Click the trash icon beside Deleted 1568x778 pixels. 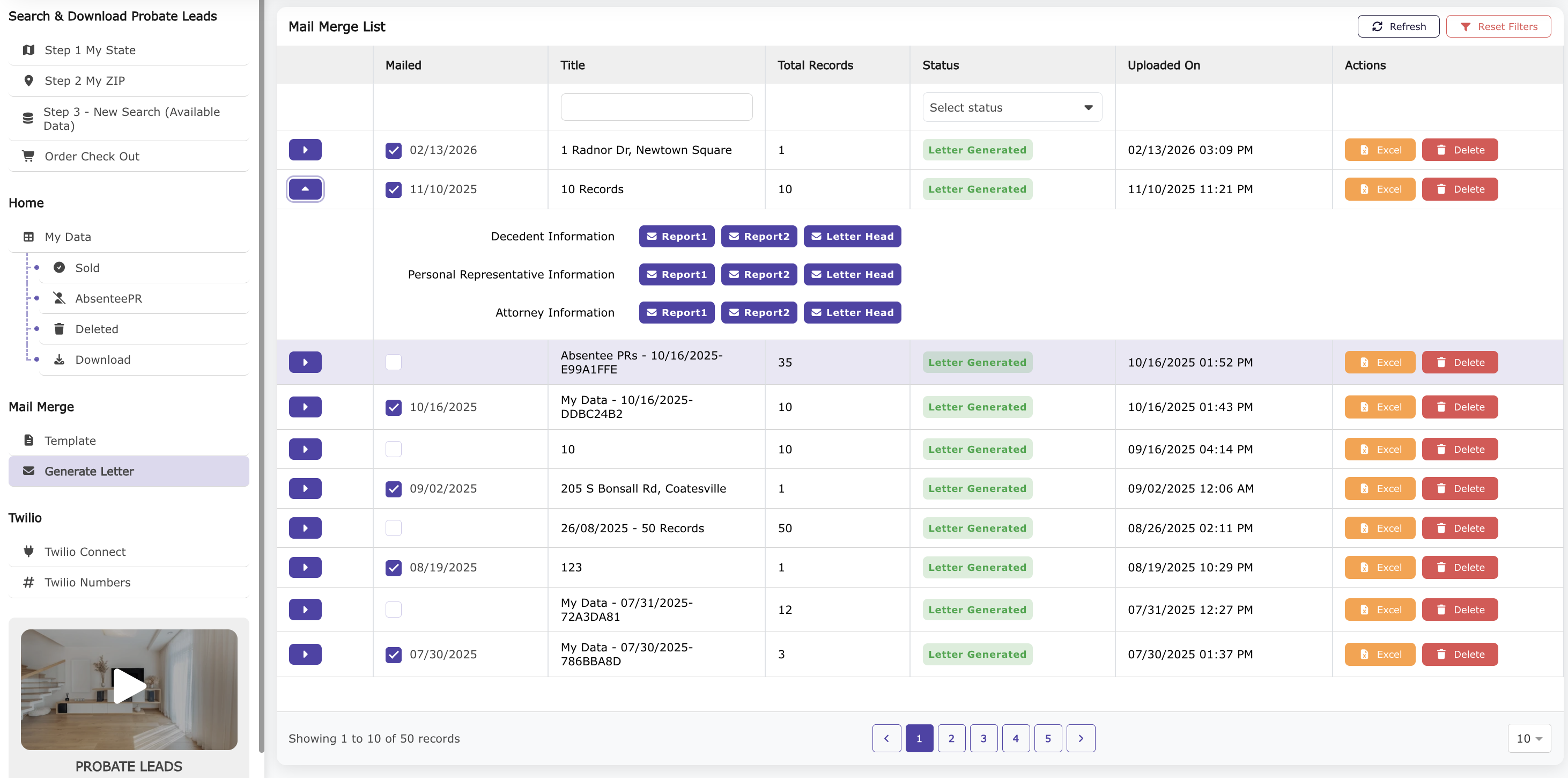pyautogui.click(x=59, y=329)
